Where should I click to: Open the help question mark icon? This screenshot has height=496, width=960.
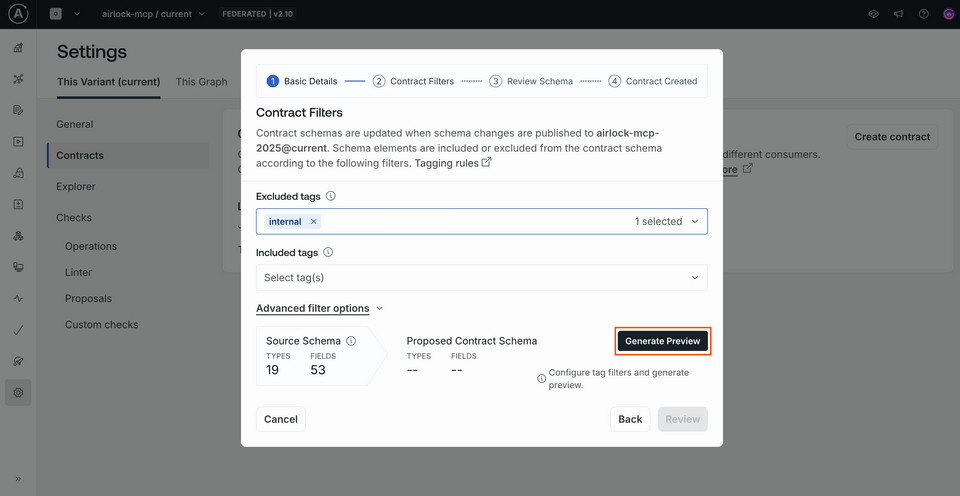tap(923, 14)
